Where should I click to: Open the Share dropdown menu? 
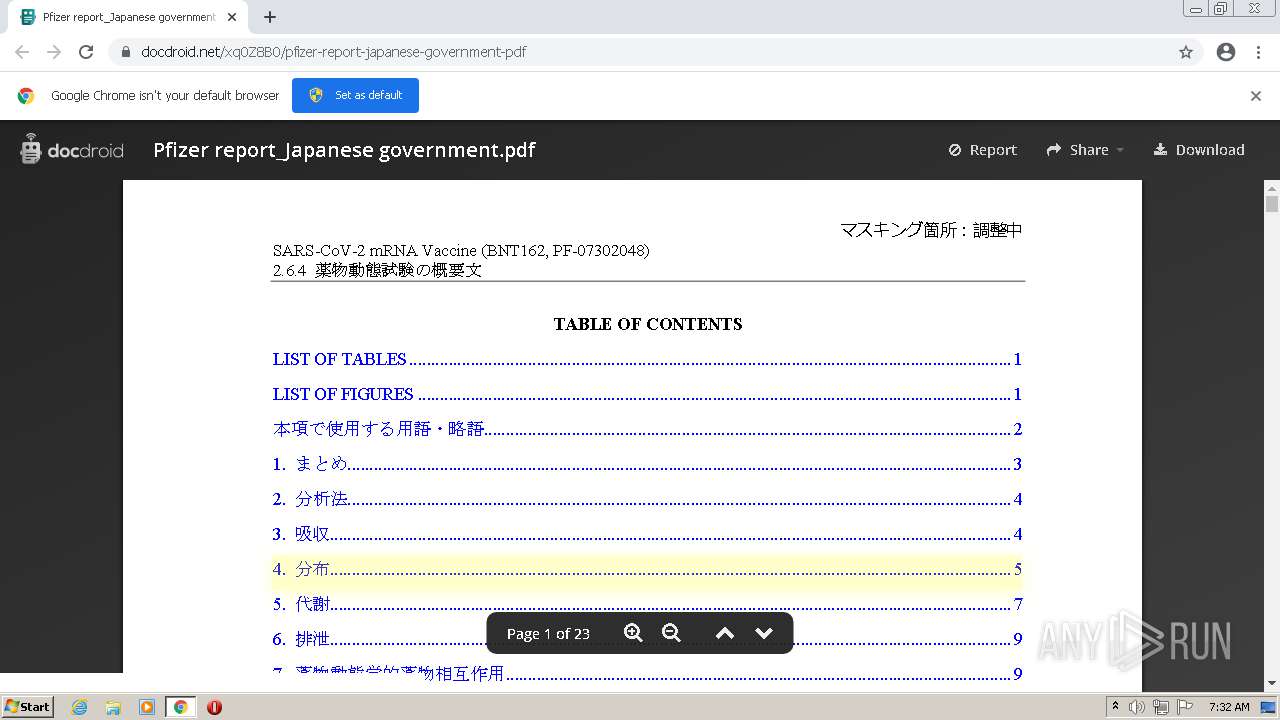tap(1085, 150)
